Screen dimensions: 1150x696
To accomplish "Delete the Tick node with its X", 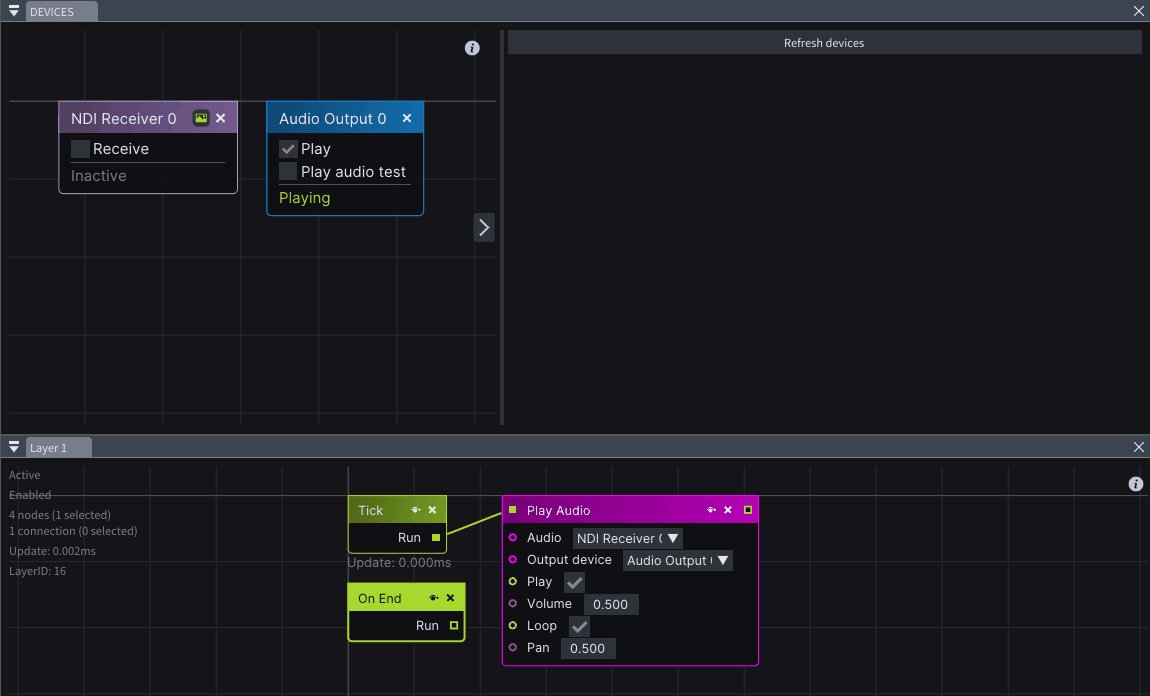I will click(x=433, y=510).
